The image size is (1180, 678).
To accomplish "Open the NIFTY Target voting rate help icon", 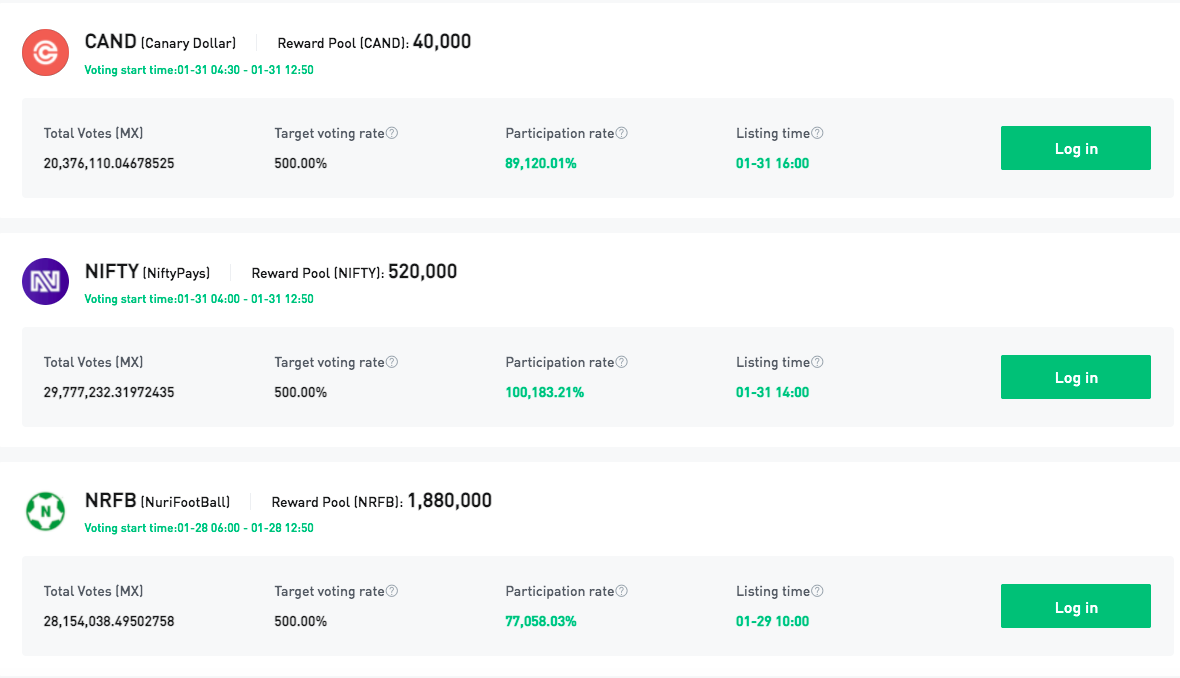I will coord(392,362).
